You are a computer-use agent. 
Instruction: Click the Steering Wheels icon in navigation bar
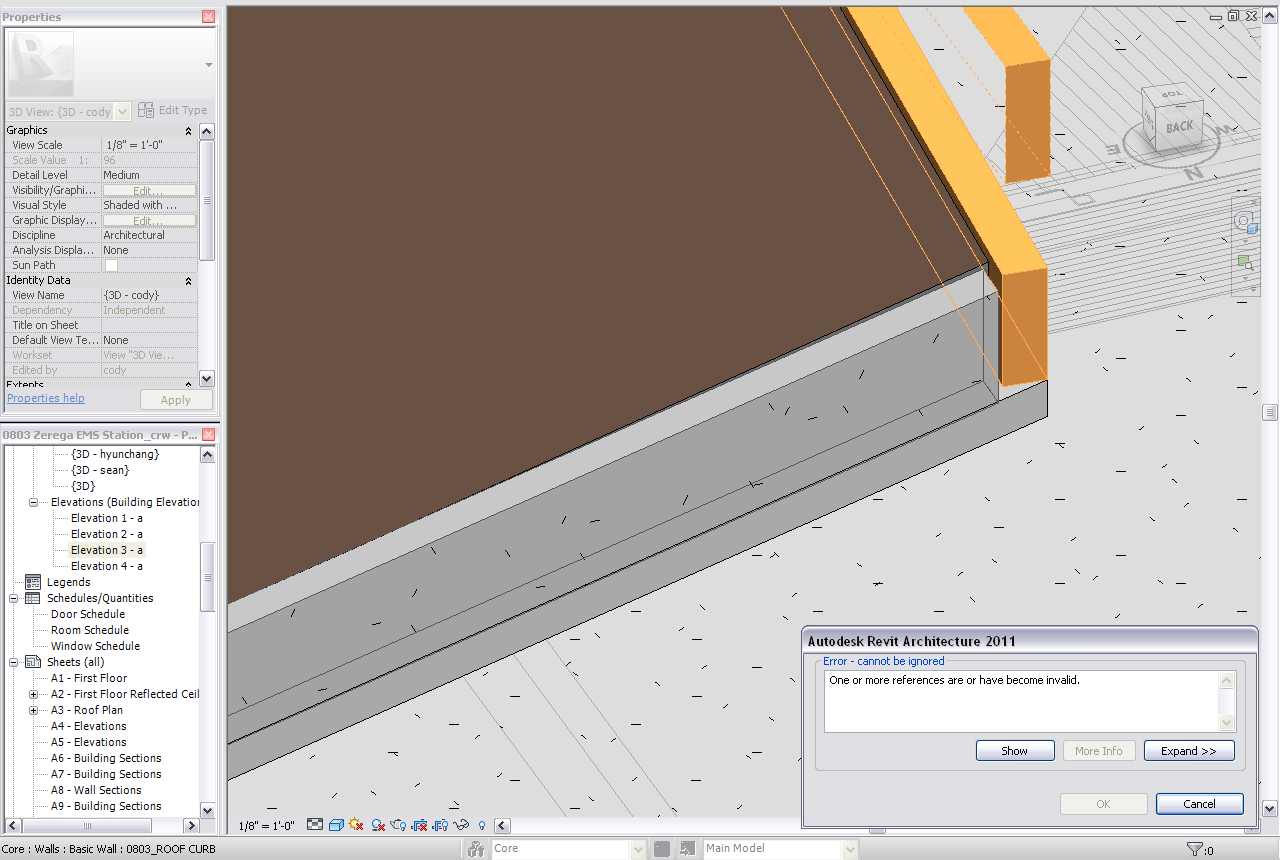click(x=1243, y=222)
